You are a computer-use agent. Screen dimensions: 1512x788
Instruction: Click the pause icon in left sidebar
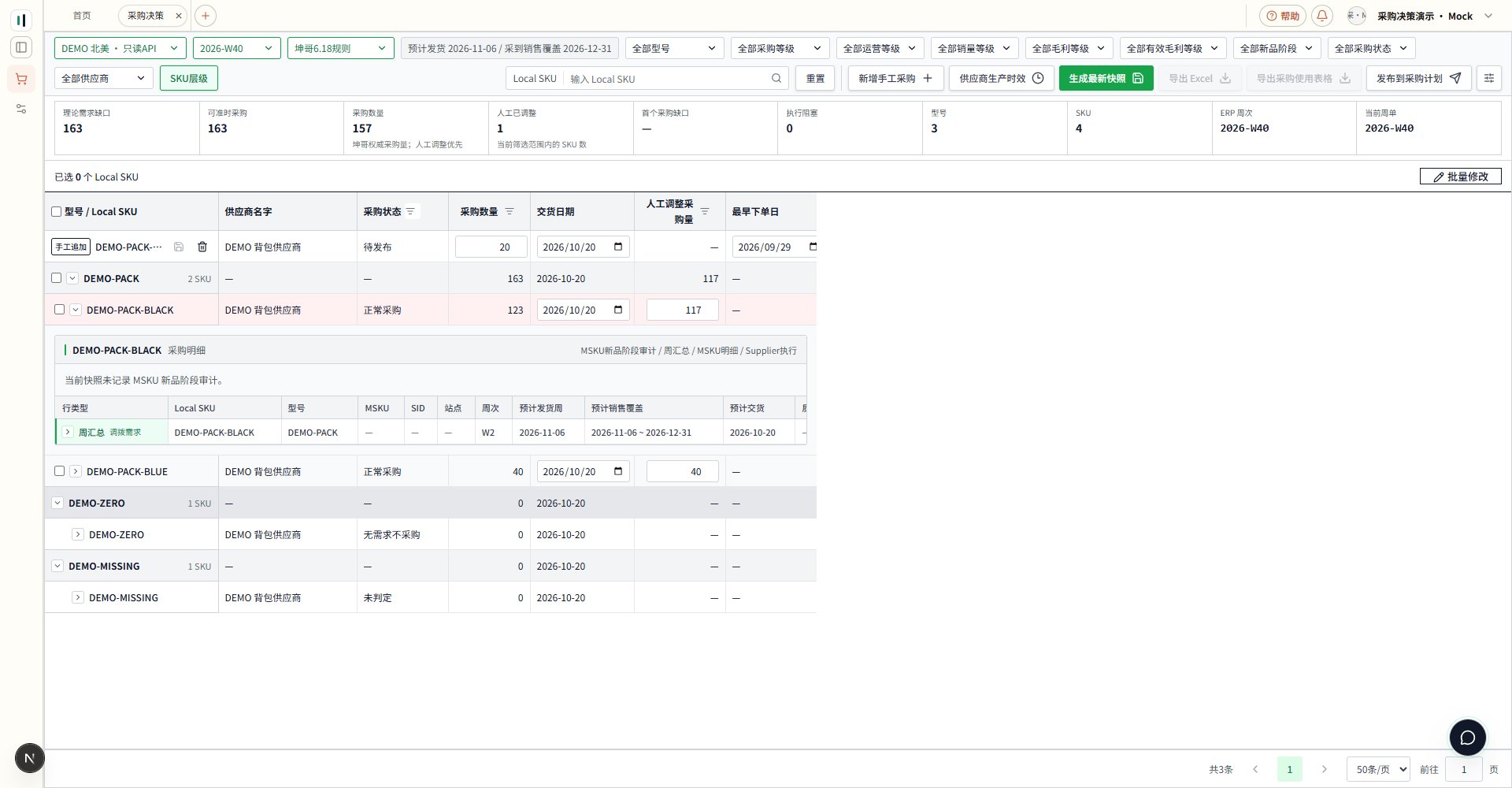[x=21, y=20]
